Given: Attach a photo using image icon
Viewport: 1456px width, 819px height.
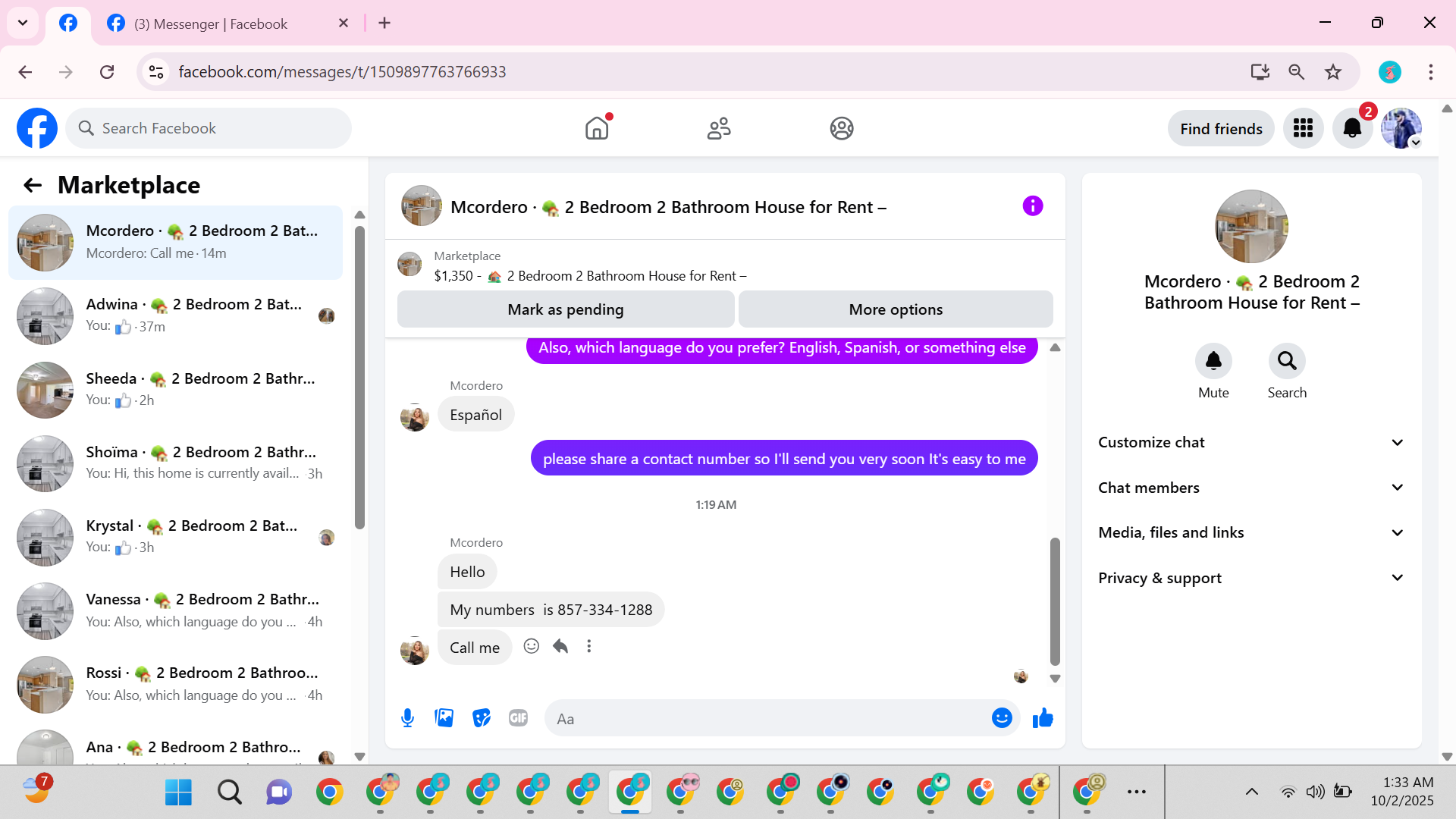Looking at the screenshot, I should tap(444, 718).
